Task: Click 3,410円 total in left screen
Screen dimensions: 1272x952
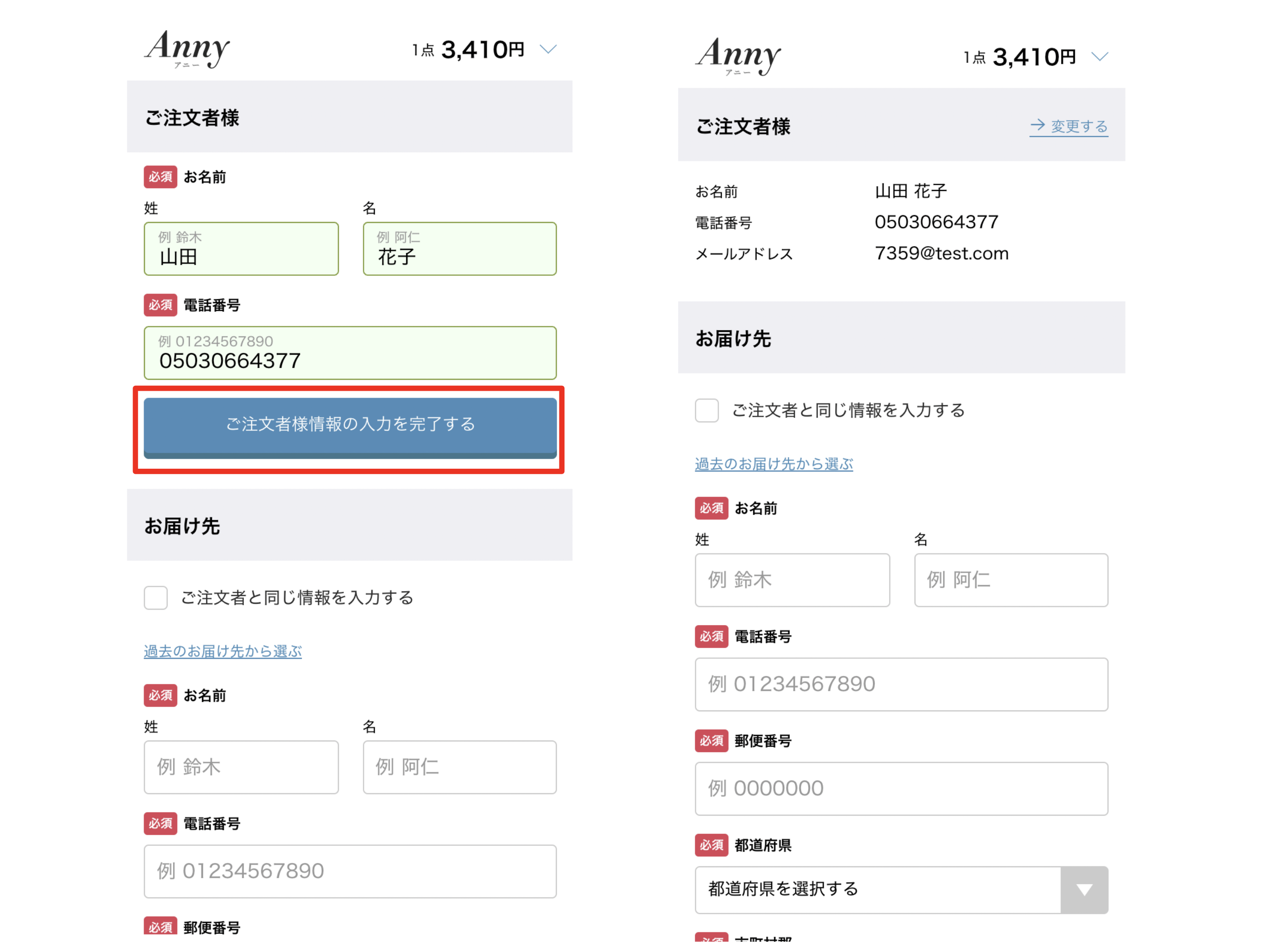Action: pyautogui.click(x=482, y=50)
